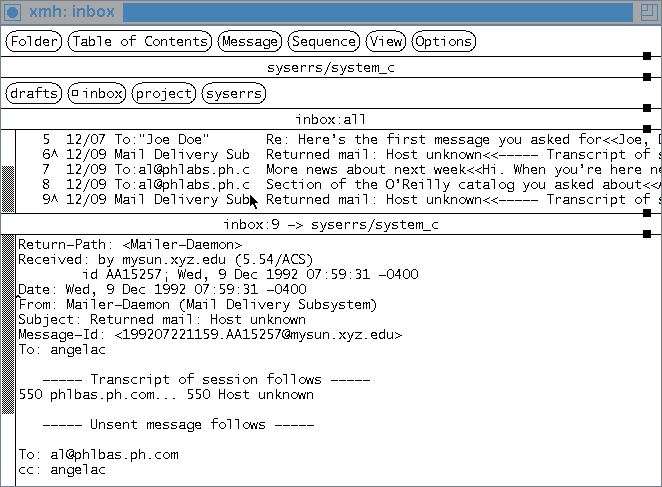Click the pane grip below the folder buttons
Viewport: 662px width, 487px height.
[x=646, y=108]
